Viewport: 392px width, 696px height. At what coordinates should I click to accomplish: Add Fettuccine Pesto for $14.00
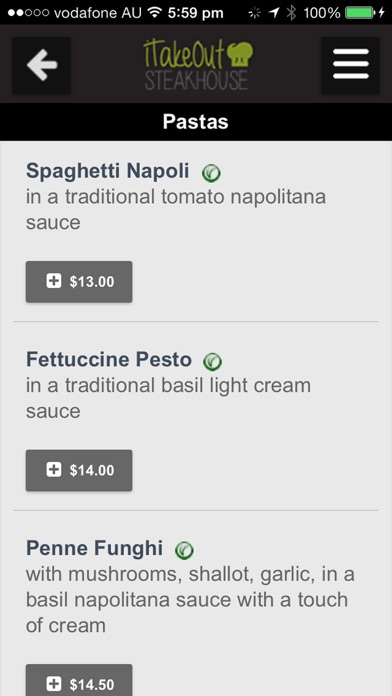click(79, 471)
